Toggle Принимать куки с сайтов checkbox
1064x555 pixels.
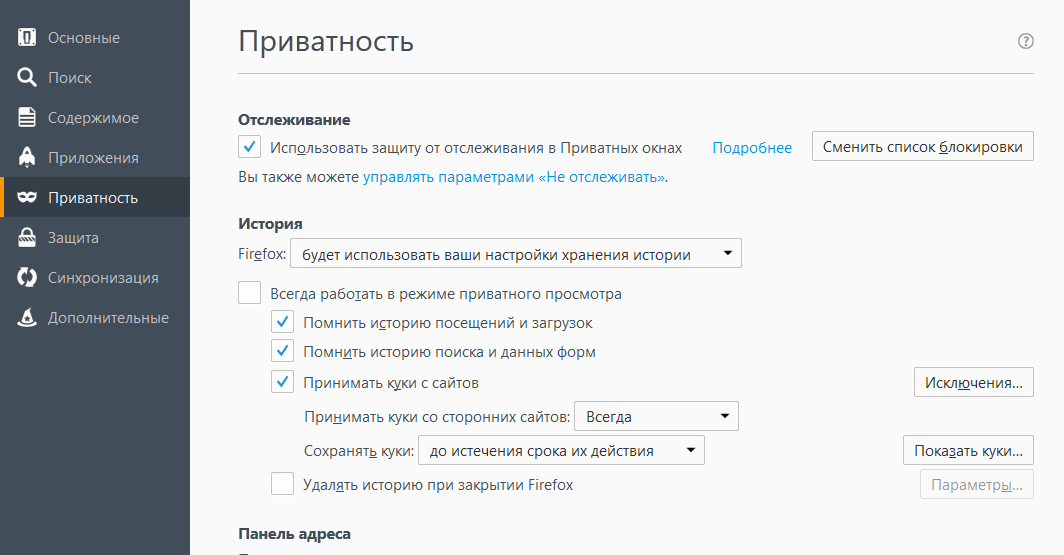tap(282, 382)
